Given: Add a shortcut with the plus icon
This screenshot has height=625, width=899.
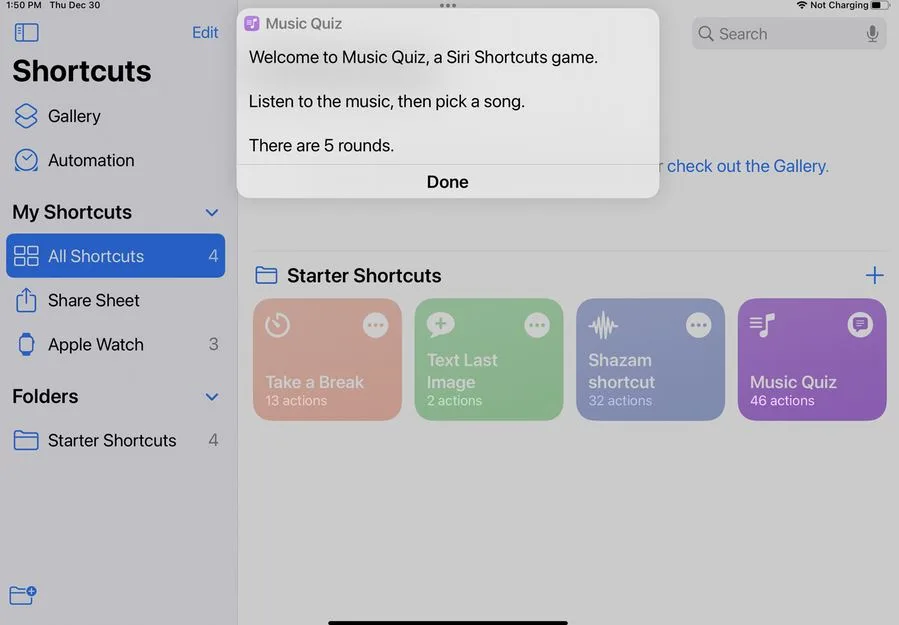Looking at the screenshot, I should point(874,275).
